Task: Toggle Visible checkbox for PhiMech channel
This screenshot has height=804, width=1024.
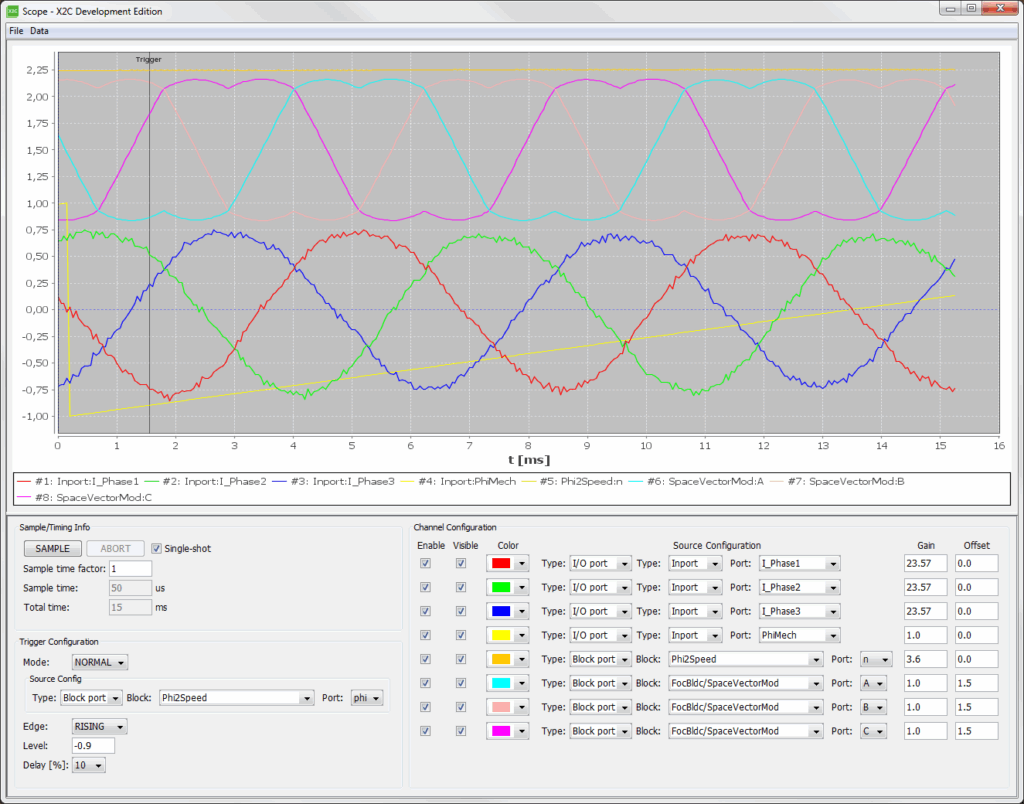Action: click(x=461, y=635)
